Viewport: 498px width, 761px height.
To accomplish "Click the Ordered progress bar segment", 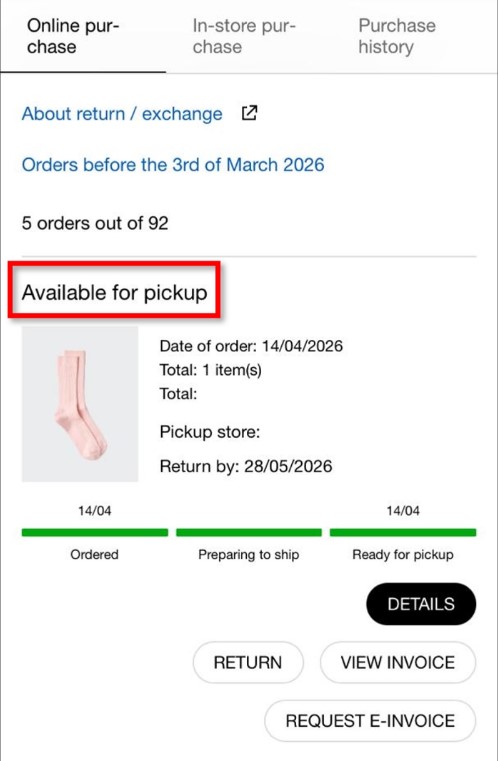I will (95, 532).
